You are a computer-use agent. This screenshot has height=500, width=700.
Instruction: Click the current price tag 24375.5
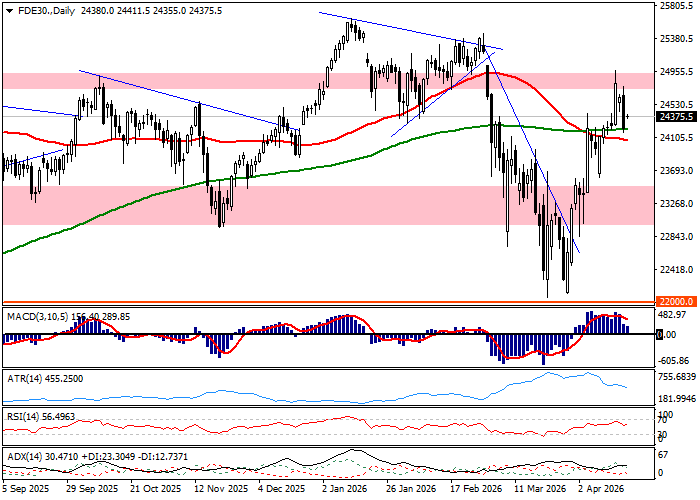click(x=678, y=116)
